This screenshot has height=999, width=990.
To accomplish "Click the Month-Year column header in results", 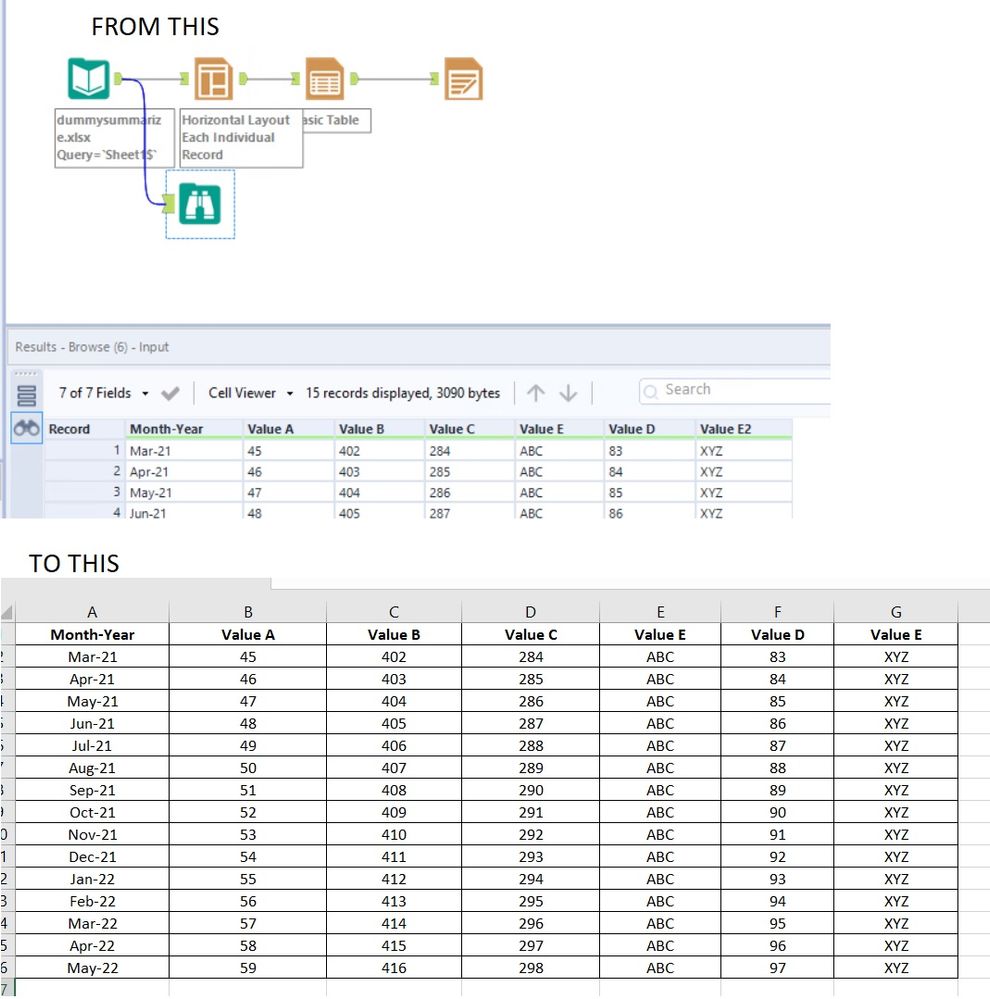I will click(166, 429).
